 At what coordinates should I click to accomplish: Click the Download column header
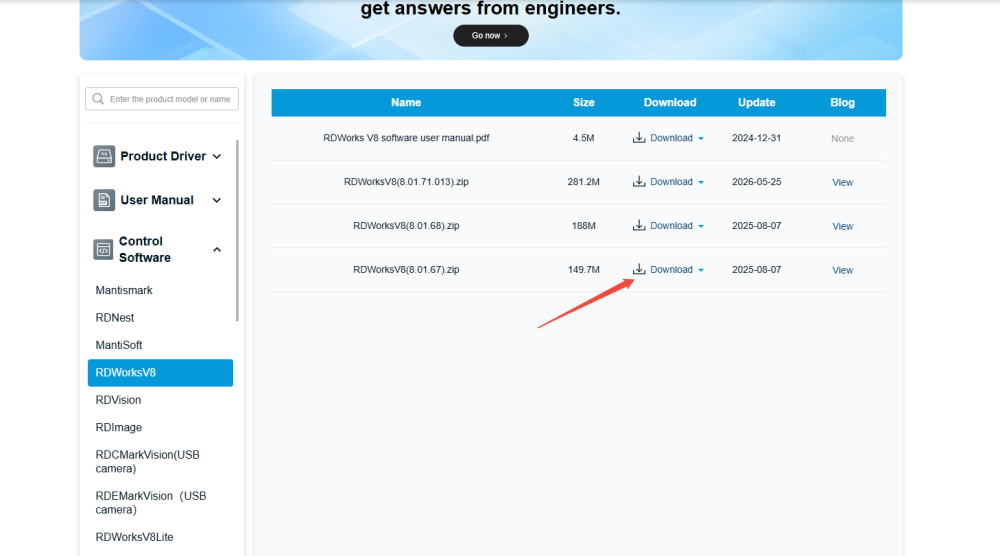point(670,103)
